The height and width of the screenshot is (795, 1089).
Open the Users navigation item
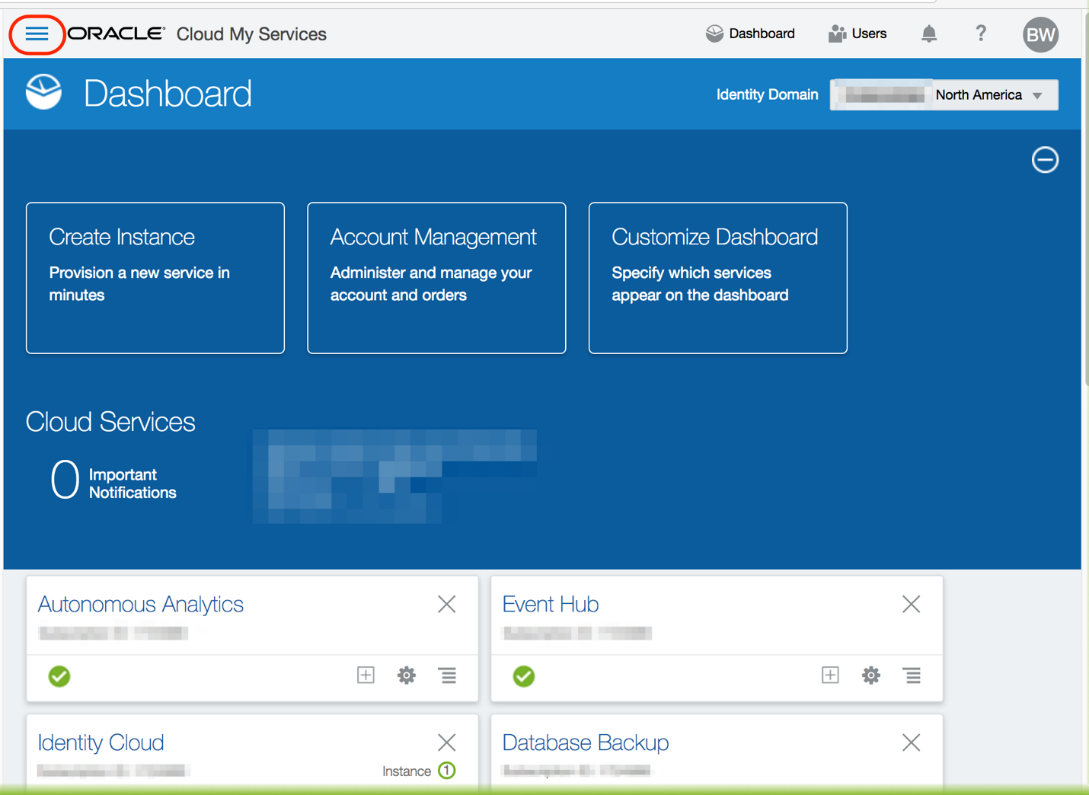click(x=857, y=33)
